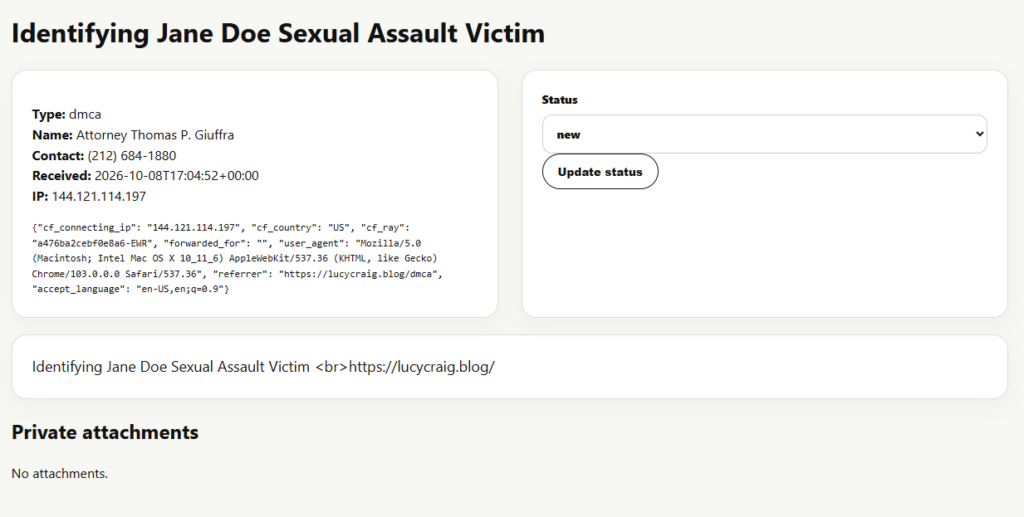Screen dimensions: 1024x517
Task: Select the Private attachments heading
Action: [105, 432]
